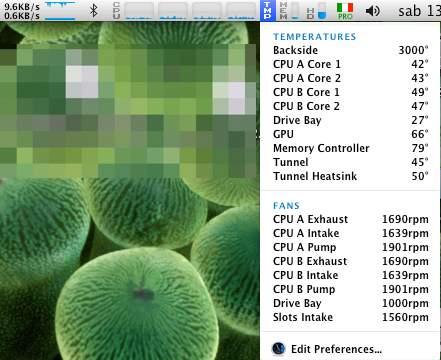Image resolution: width=441 pixels, height=360 pixels.
Task: Select the CPU A Pump fan row
Action: tap(350, 247)
